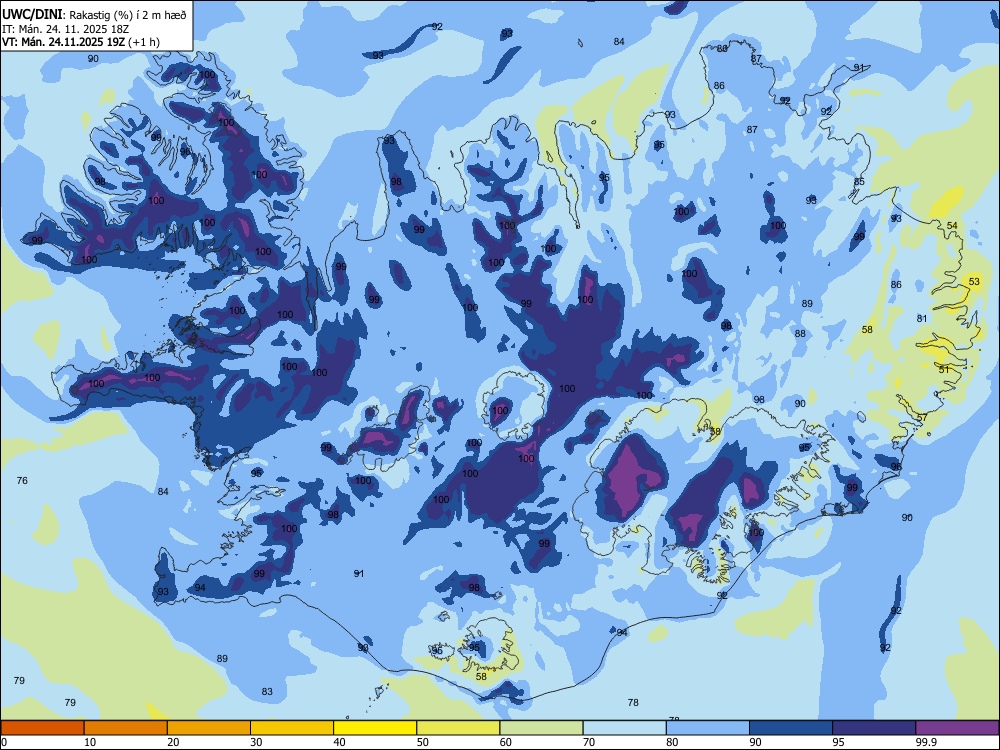Click the '54' humidity value on the map
Viewport: 1000px width, 750px height.
952,226
